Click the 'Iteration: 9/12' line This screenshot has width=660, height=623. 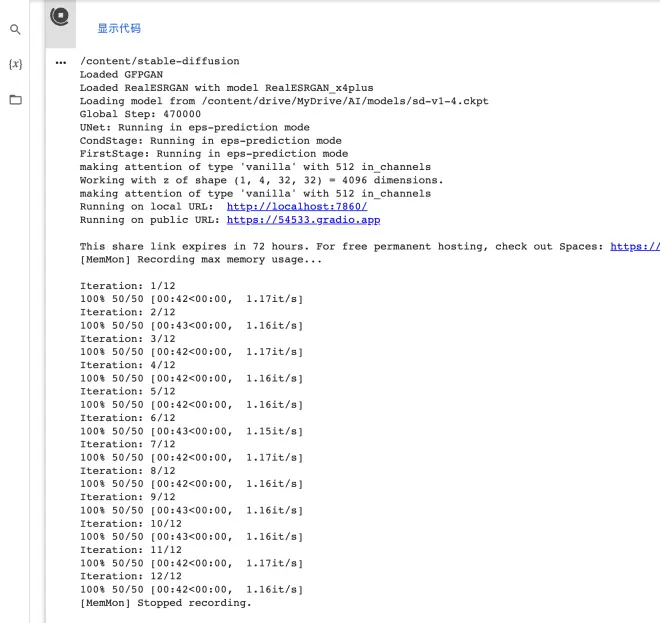[x=128, y=497]
